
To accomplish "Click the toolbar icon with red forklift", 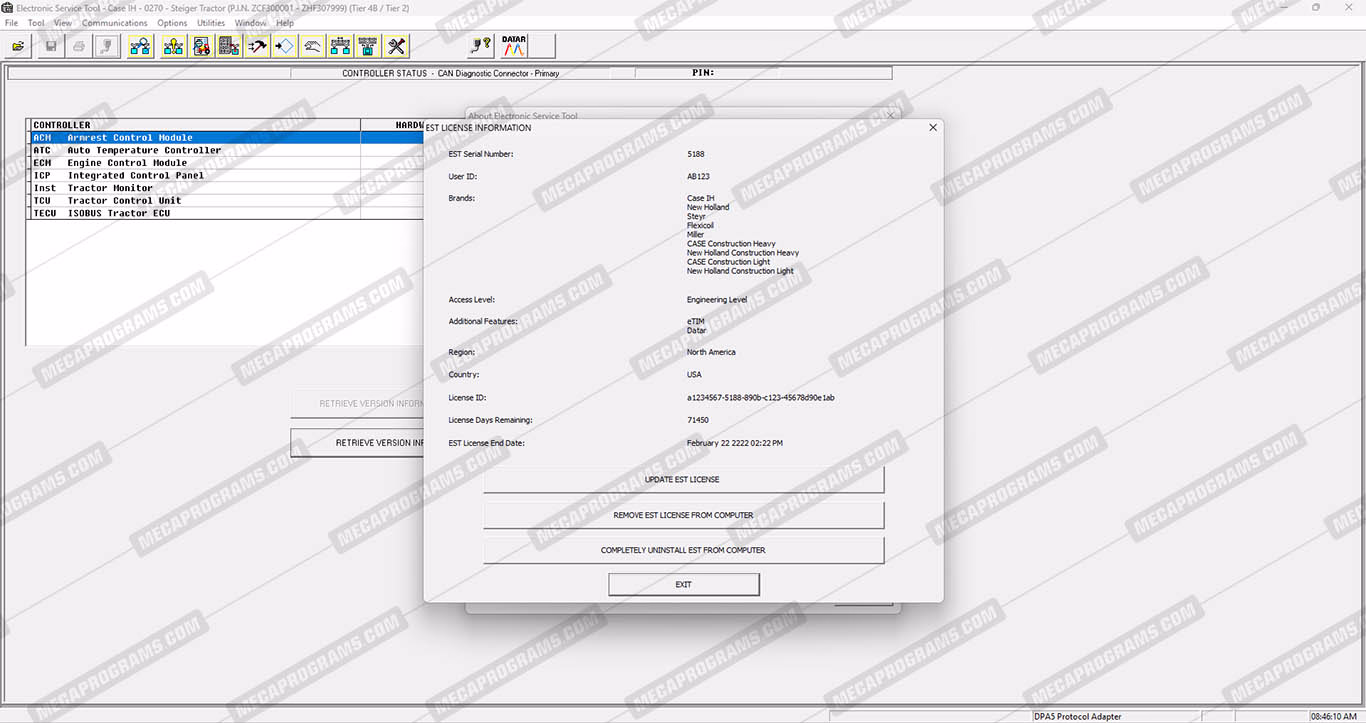I will point(202,46).
